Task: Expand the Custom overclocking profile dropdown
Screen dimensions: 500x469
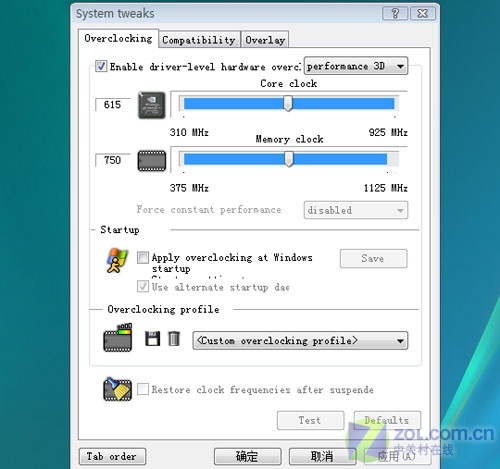Action: 300,340
